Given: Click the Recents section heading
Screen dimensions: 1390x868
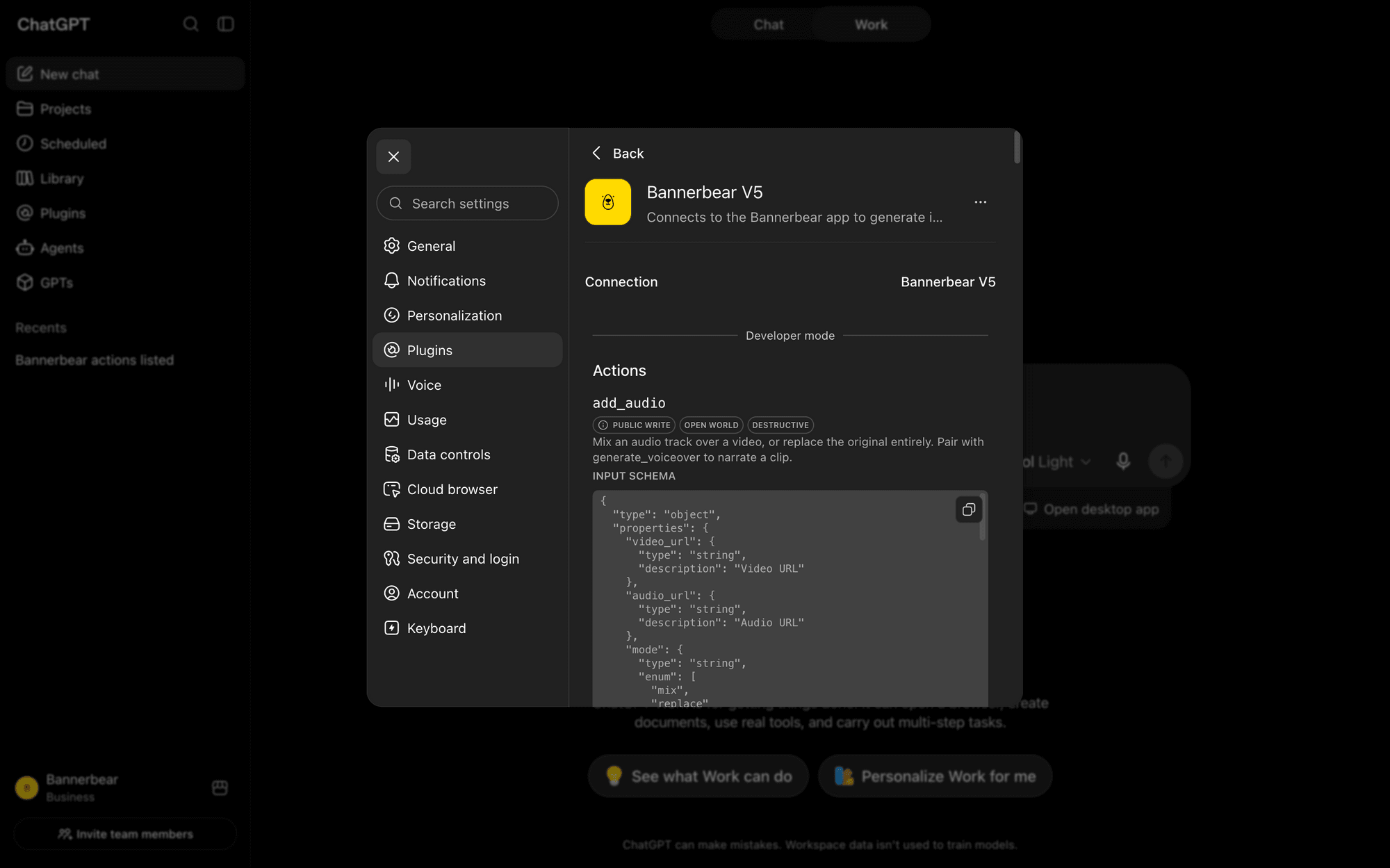Looking at the screenshot, I should coord(41,328).
